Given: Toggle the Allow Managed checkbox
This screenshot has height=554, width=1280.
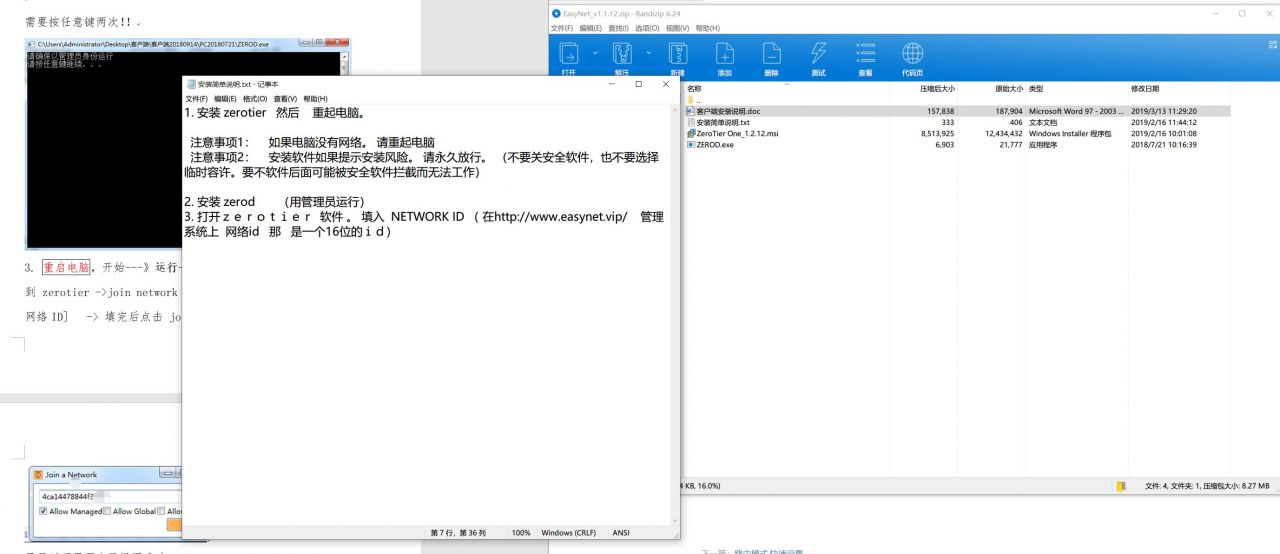Looking at the screenshot, I should (43, 511).
